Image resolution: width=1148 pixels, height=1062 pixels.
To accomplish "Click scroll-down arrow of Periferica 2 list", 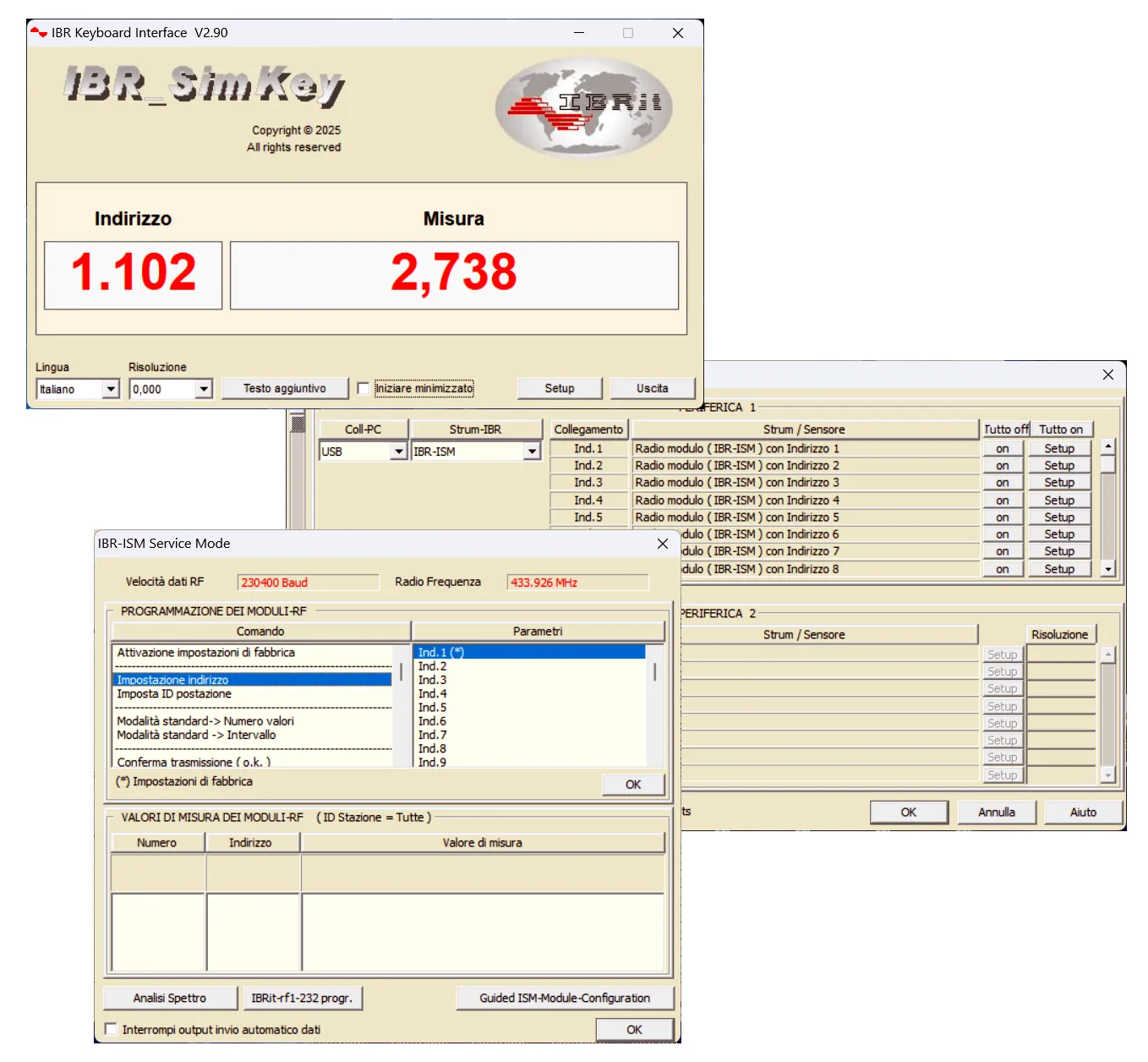I will [1108, 775].
